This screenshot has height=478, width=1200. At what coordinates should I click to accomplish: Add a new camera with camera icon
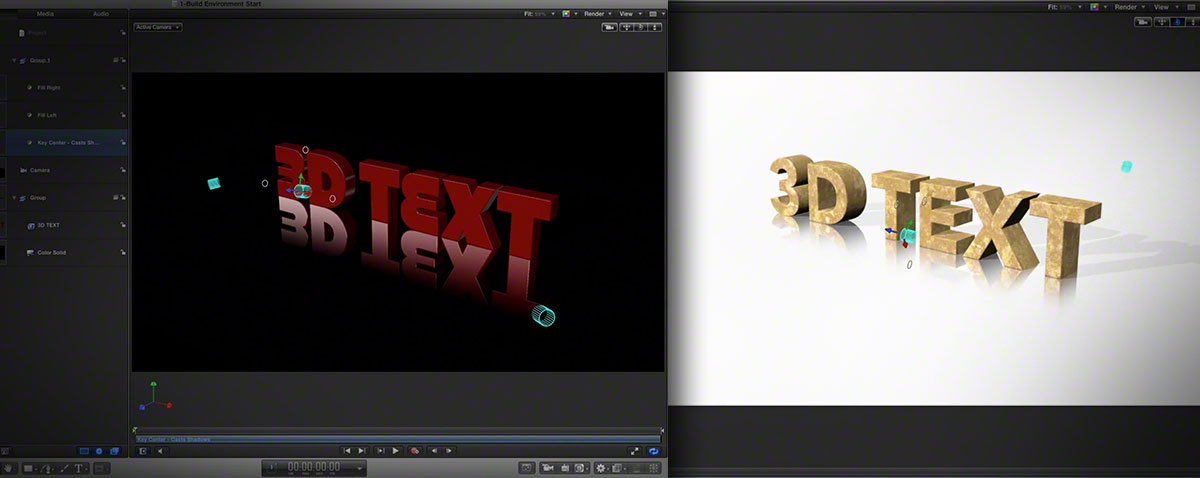click(547, 467)
